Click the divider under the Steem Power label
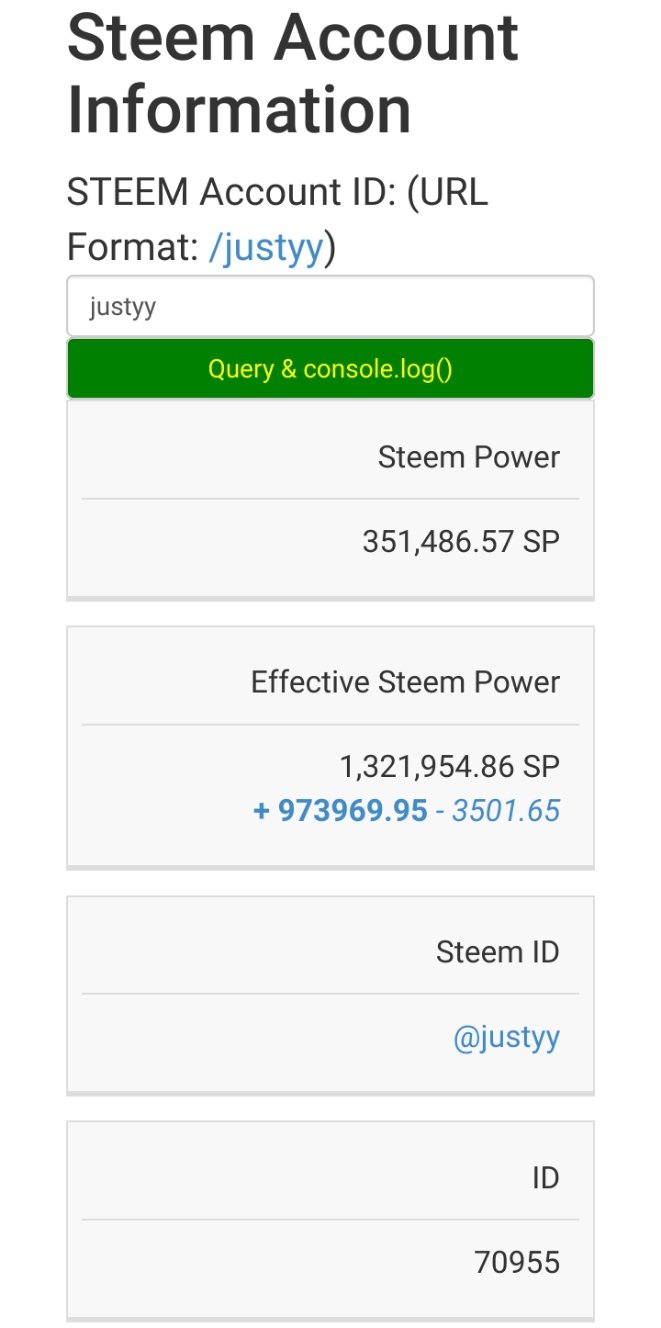 [x=330, y=498]
